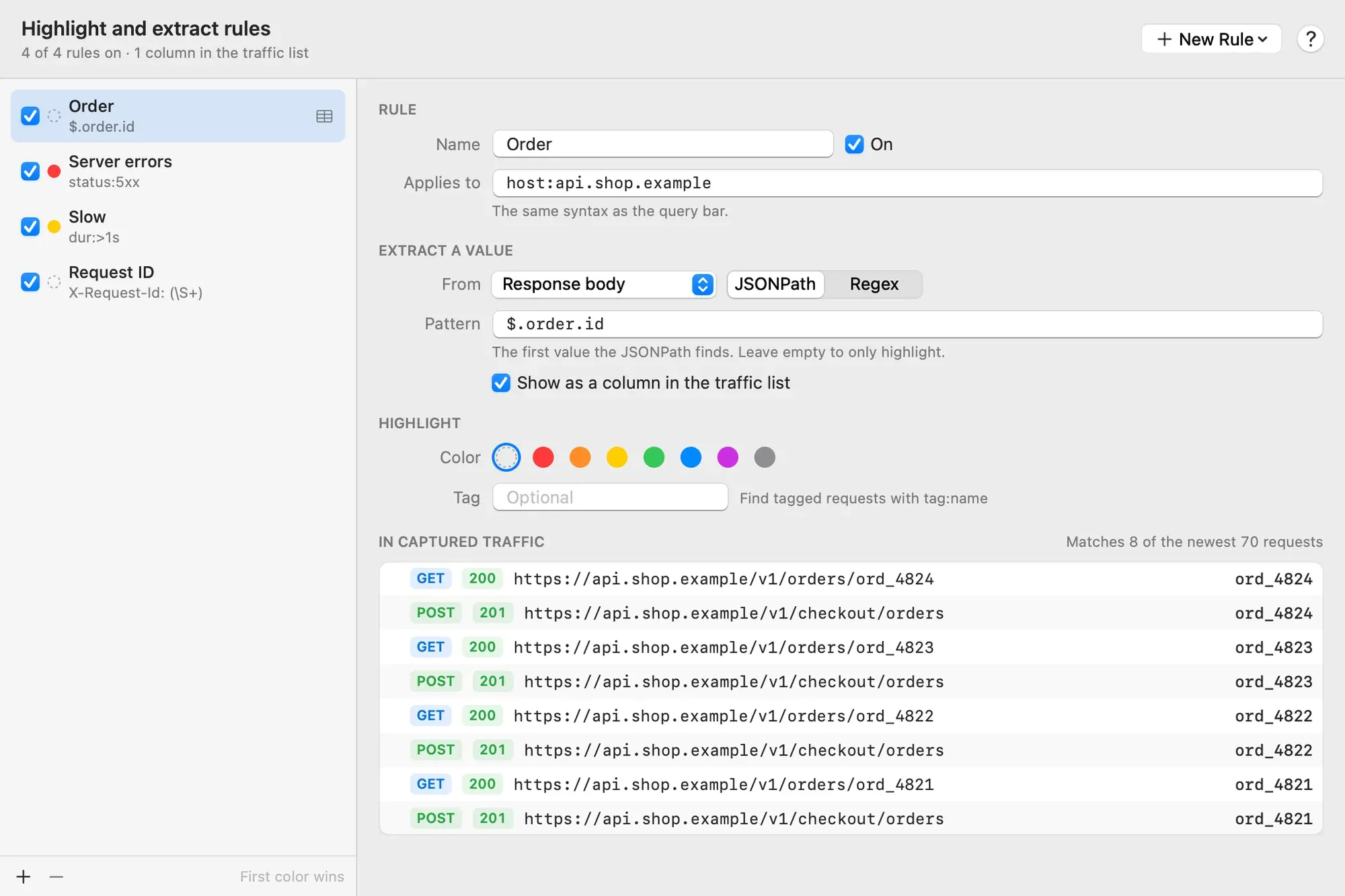Toggle the Slow rule checkbox
1345x896 pixels.
[30, 227]
